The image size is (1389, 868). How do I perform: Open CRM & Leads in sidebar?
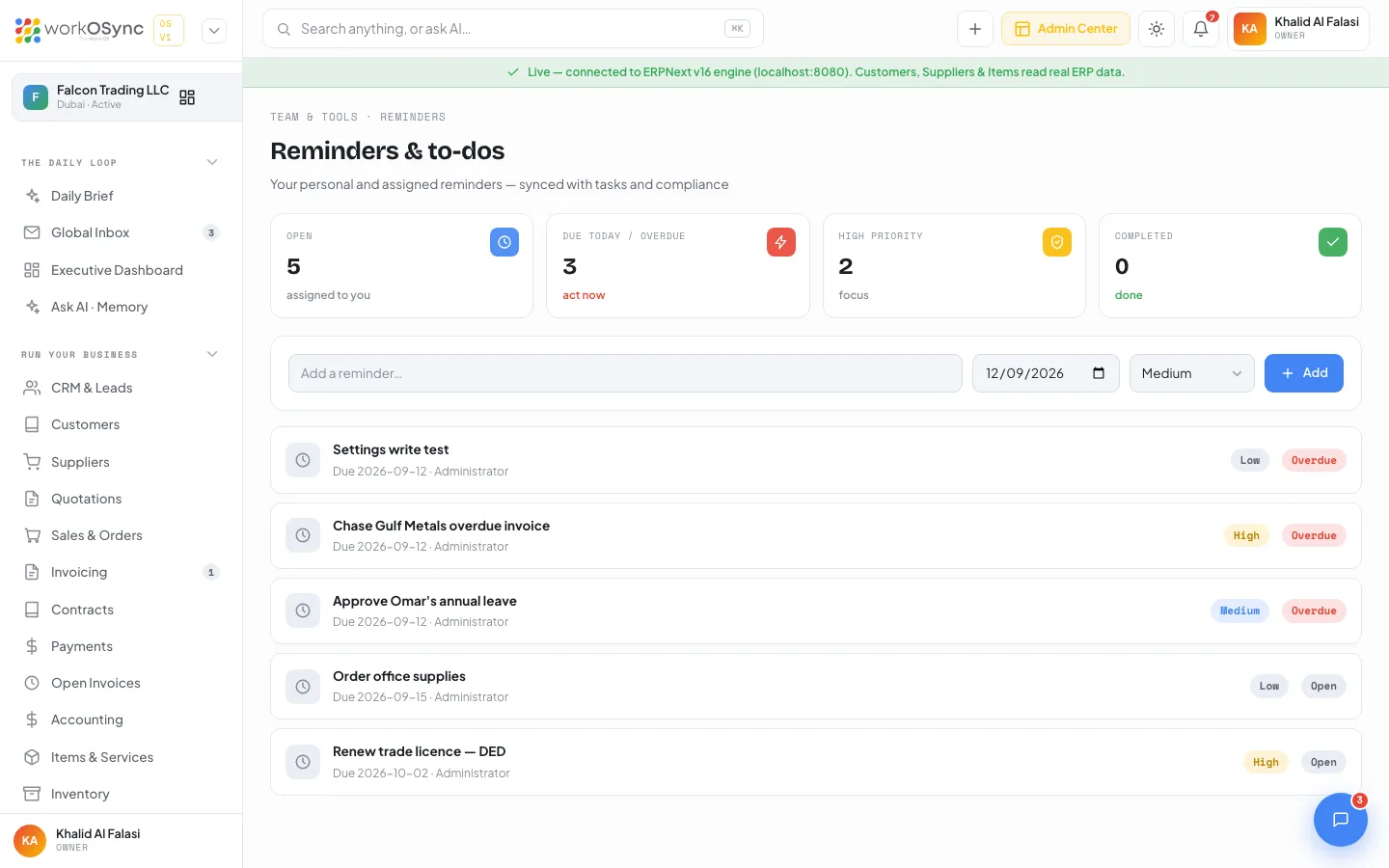pyautogui.click(x=121, y=388)
